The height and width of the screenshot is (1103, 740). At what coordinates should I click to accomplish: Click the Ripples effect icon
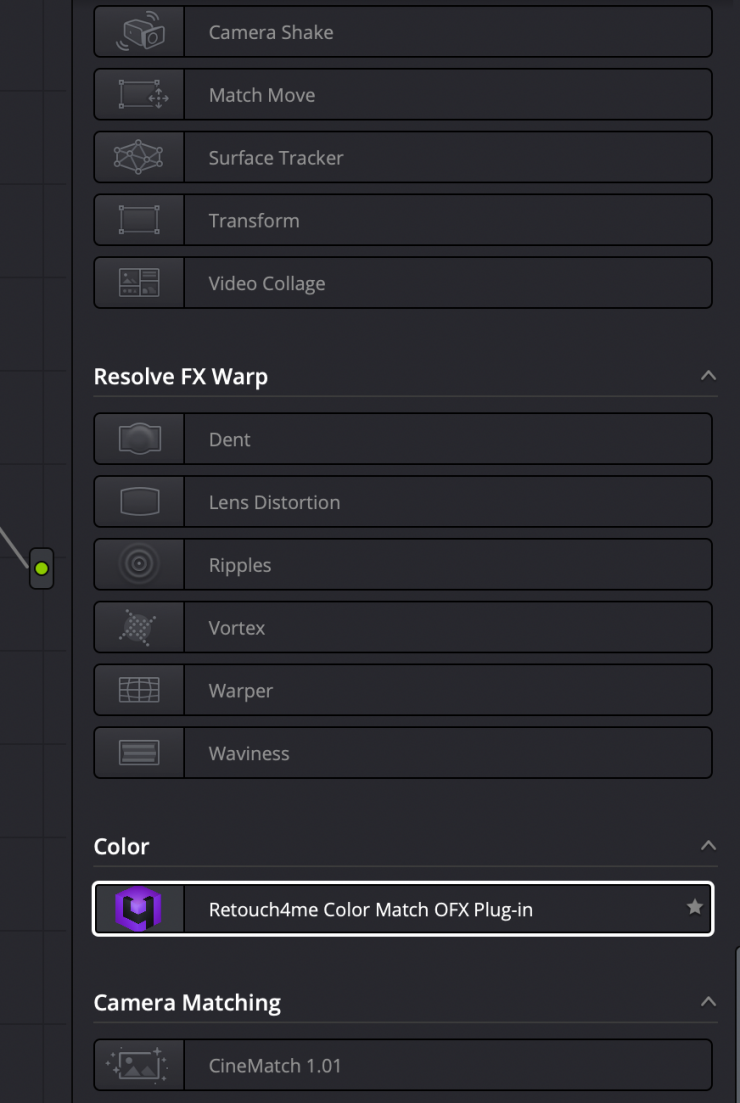[139, 565]
